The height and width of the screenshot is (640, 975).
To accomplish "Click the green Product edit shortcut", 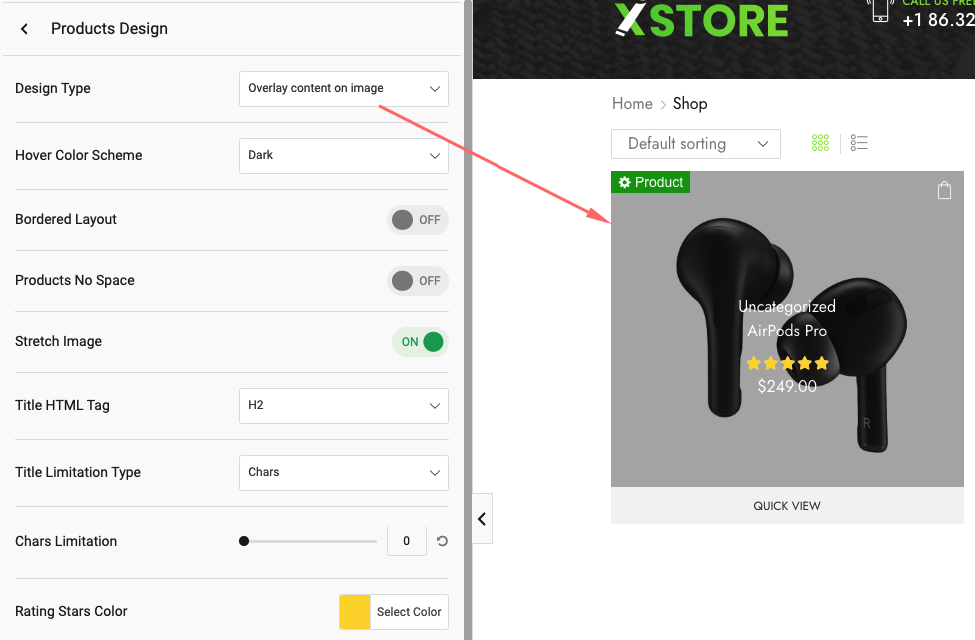I will [650, 182].
